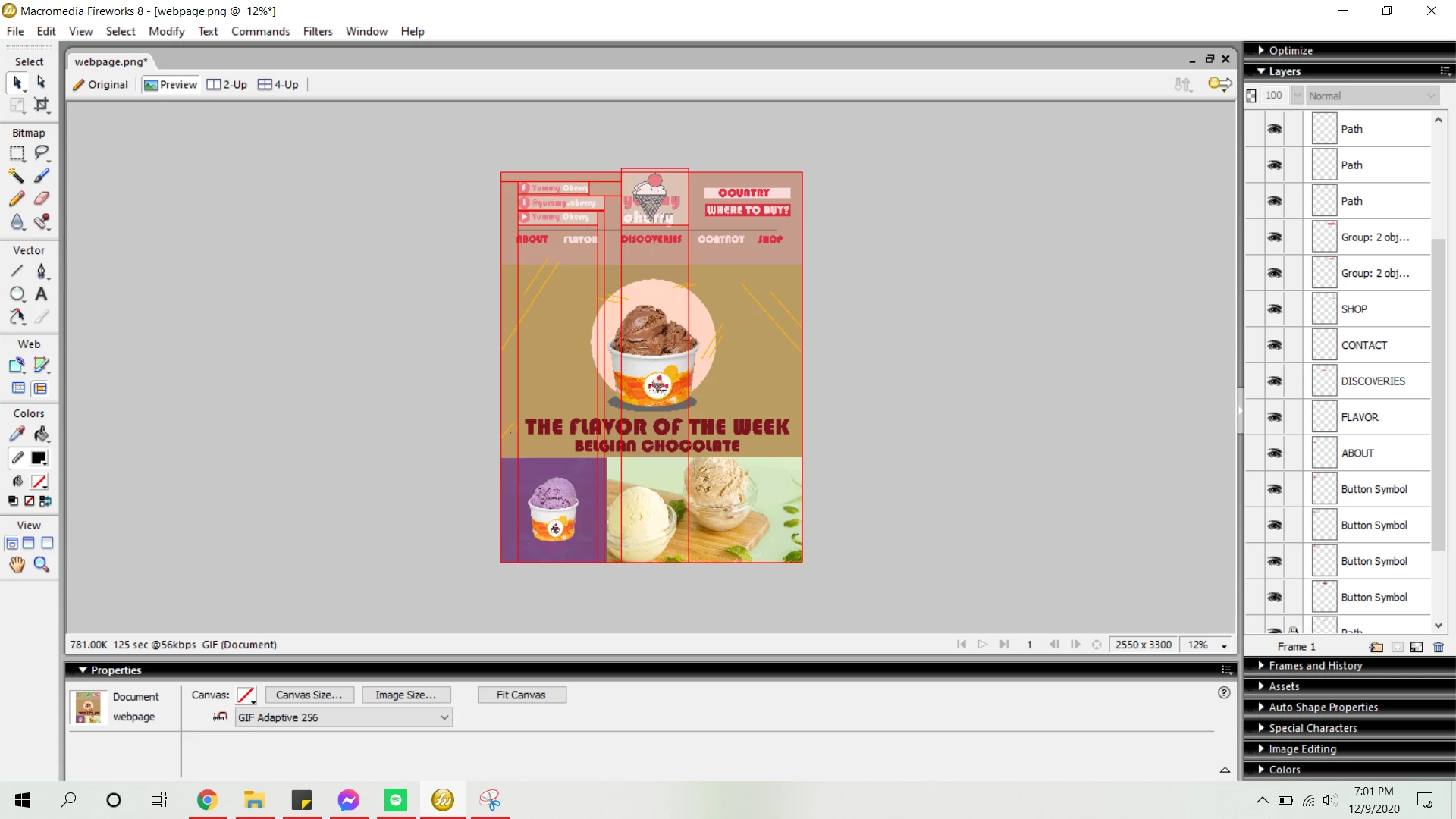The height and width of the screenshot is (819, 1456).
Task: Select the Crop tool
Action: (41, 105)
